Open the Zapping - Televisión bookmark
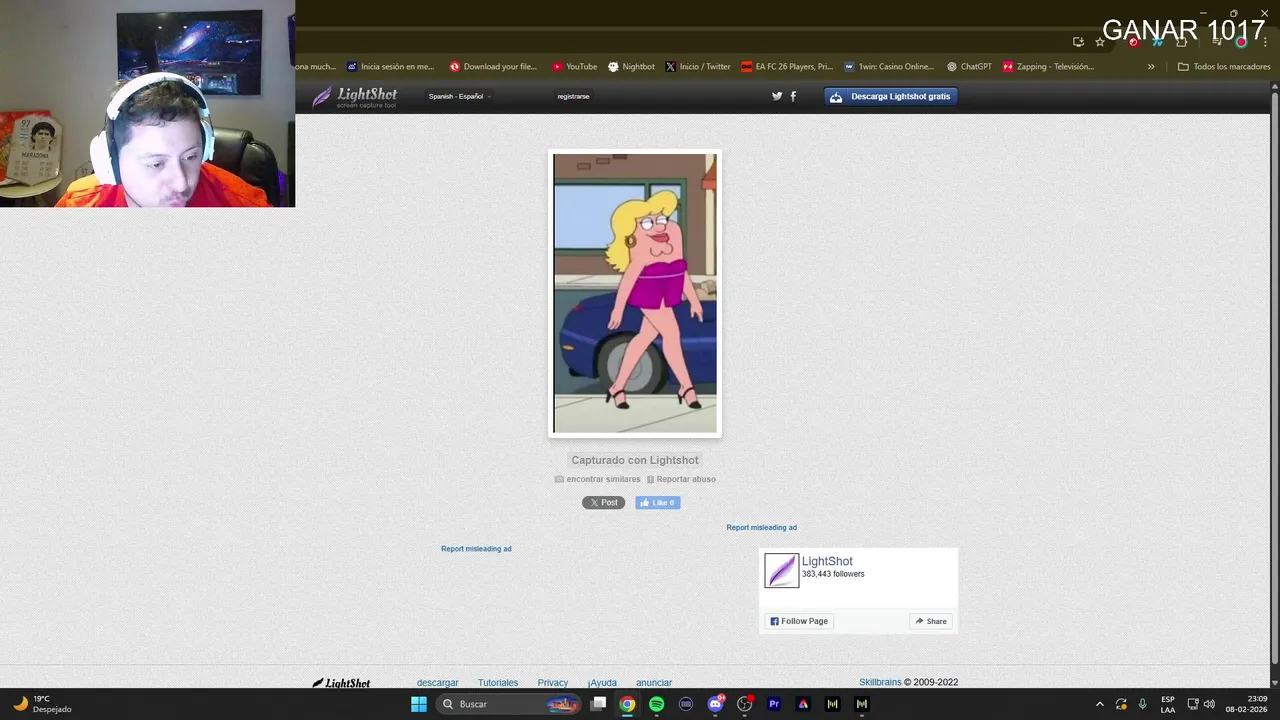Image resolution: width=1280 pixels, height=720 pixels. [x=1049, y=67]
